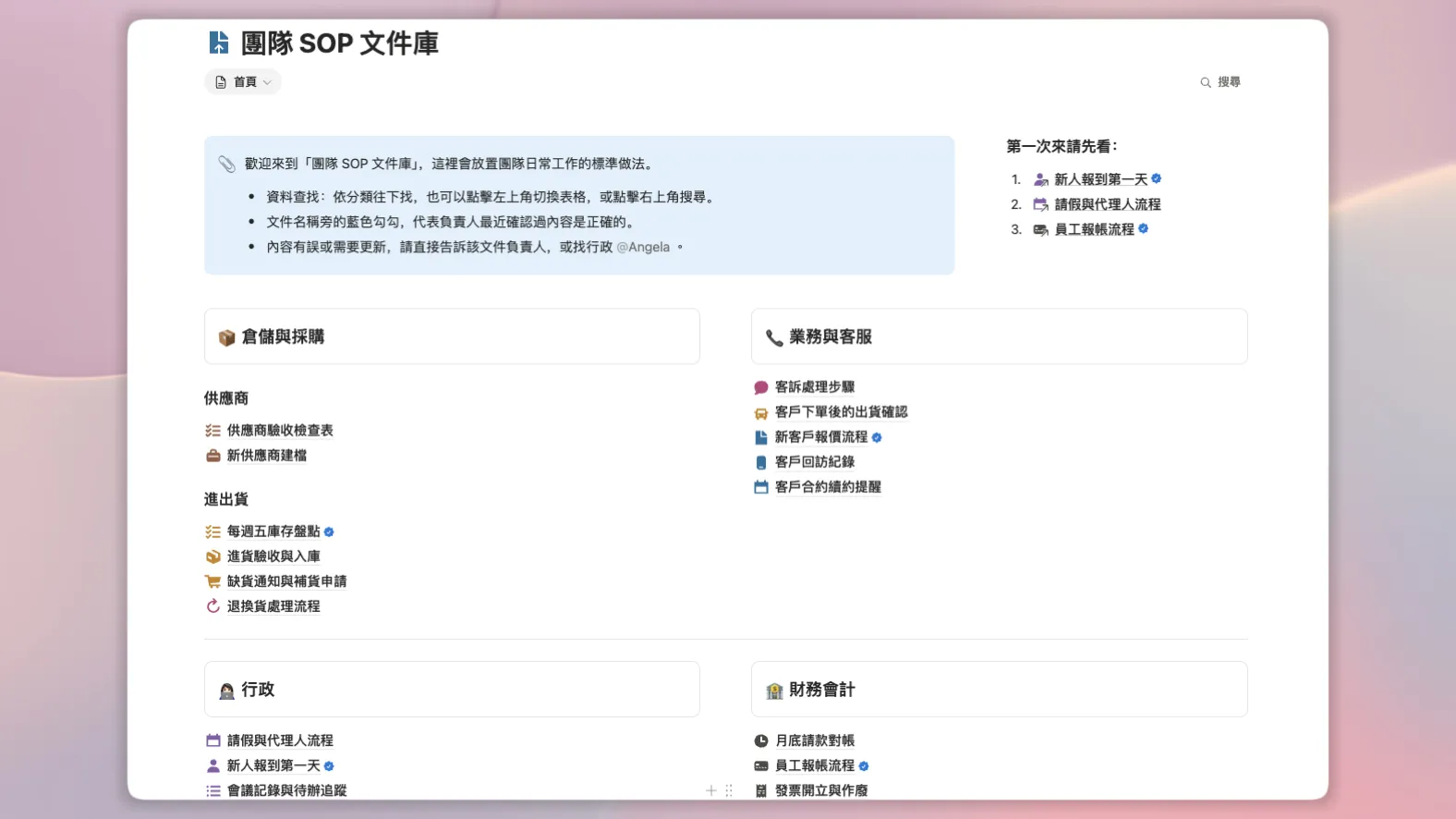Open the 進貨驗收與入庫 page link
The image size is (1456, 819).
click(273, 556)
